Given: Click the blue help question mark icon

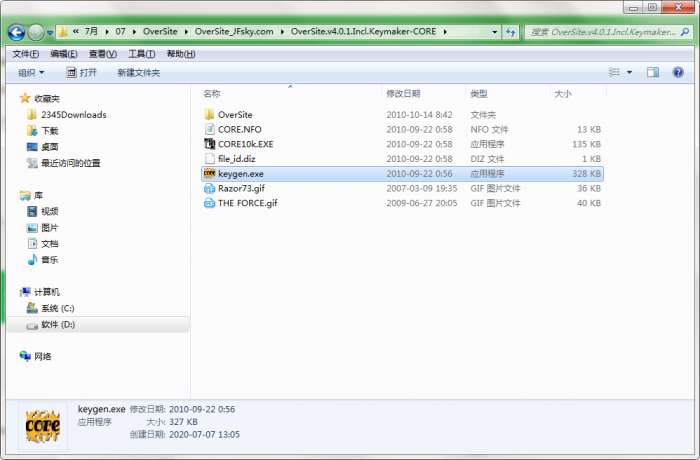Looking at the screenshot, I should 678,72.
